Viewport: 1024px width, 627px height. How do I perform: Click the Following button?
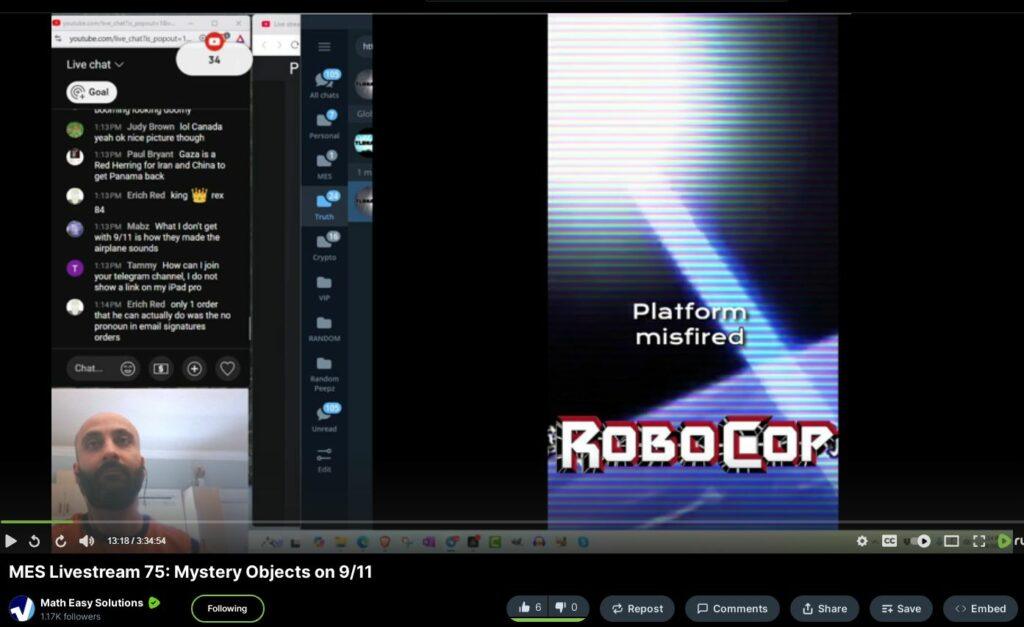click(x=227, y=608)
